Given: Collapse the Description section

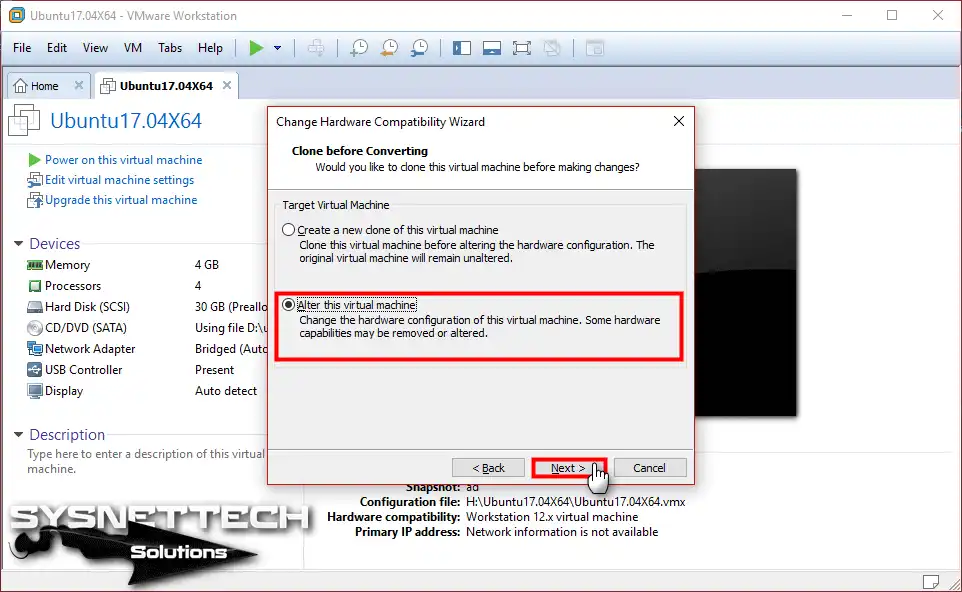Looking at the screenshot, I should 18,434.
